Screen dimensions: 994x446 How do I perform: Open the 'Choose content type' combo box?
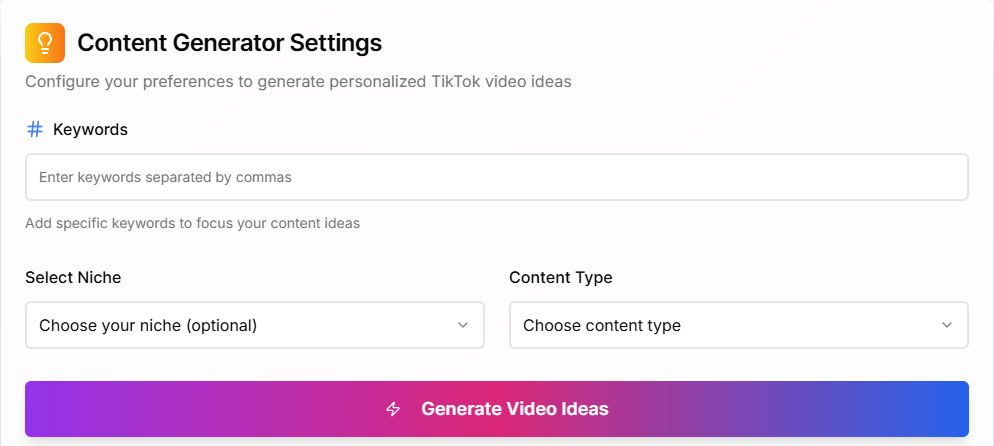[738, 325]
